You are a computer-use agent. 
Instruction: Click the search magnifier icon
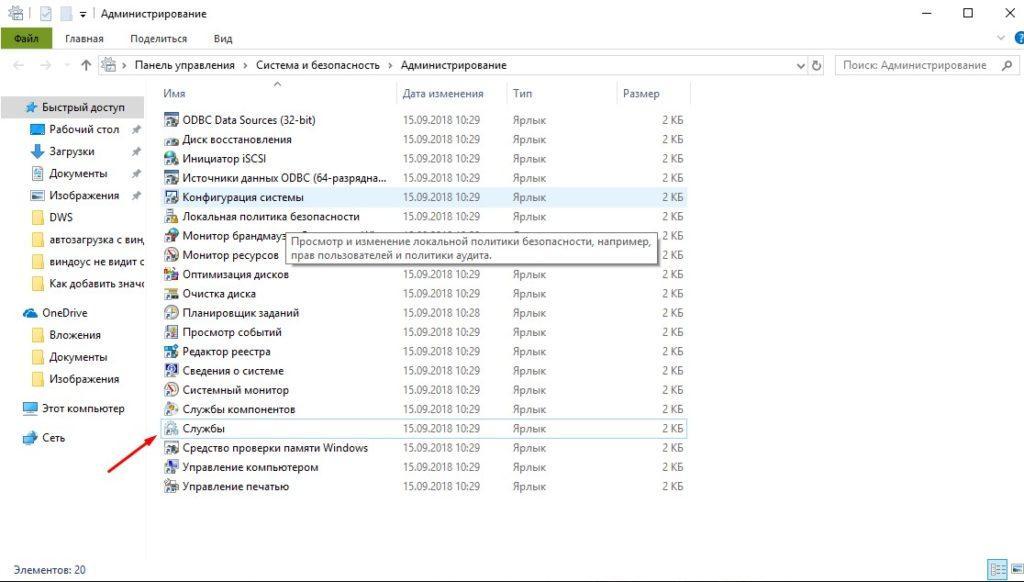pyautogui.click(x=1006, y=65)
